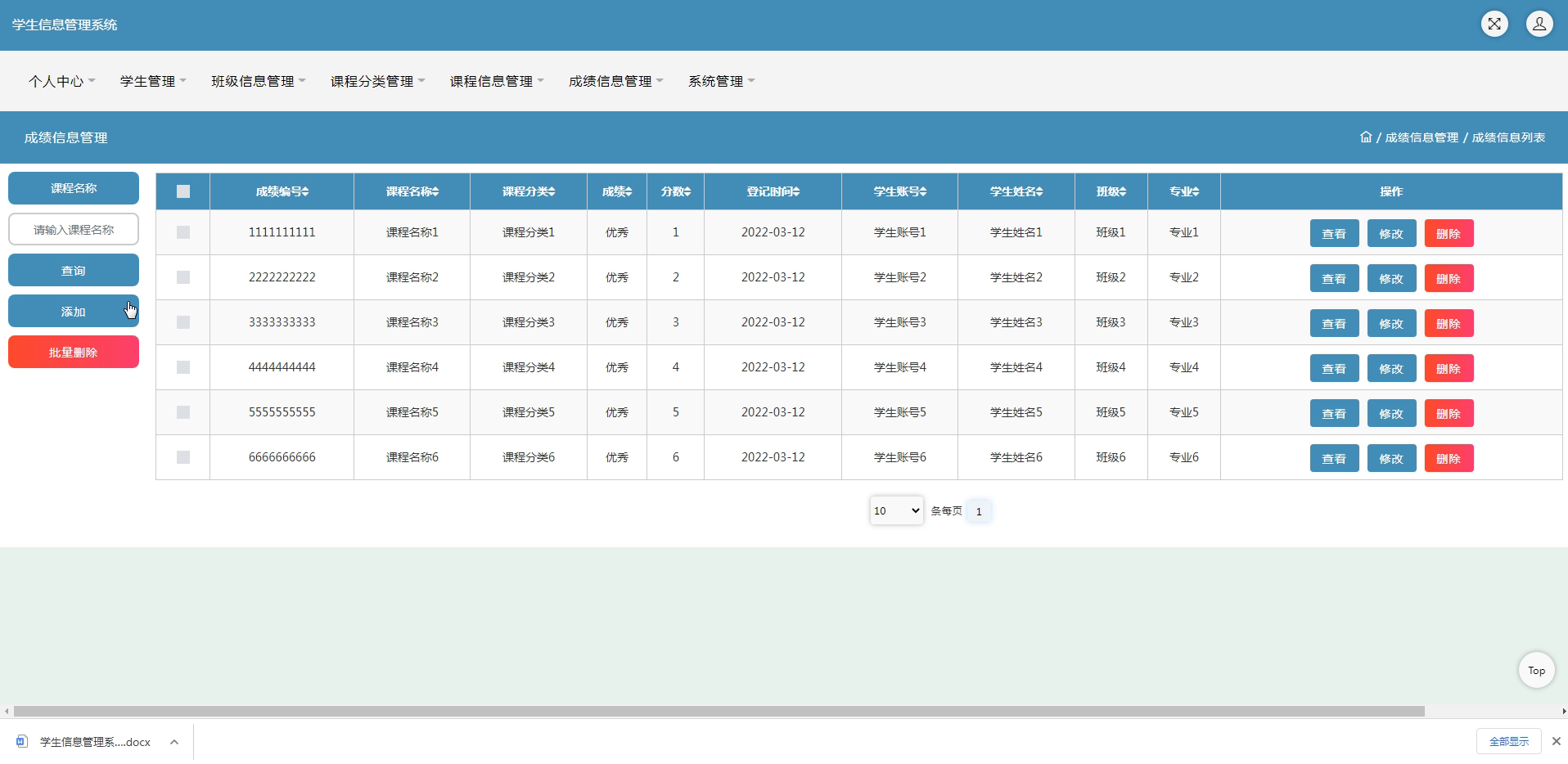The height and width of the screenshot is (764, 1568).
Task: Delete record 课程名称6 with 删除
Action: (1449, 458)
